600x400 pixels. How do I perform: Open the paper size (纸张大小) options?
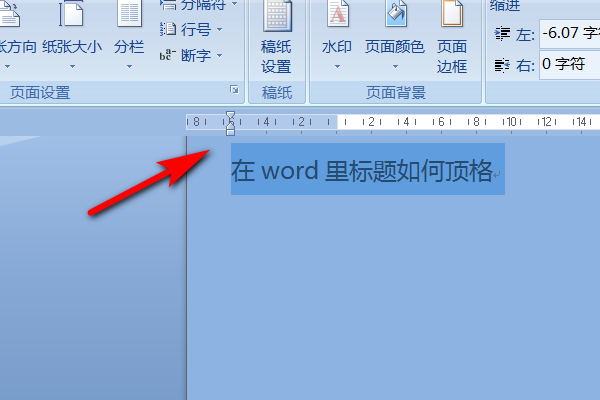pyautogui.click(x=72, y=36)
